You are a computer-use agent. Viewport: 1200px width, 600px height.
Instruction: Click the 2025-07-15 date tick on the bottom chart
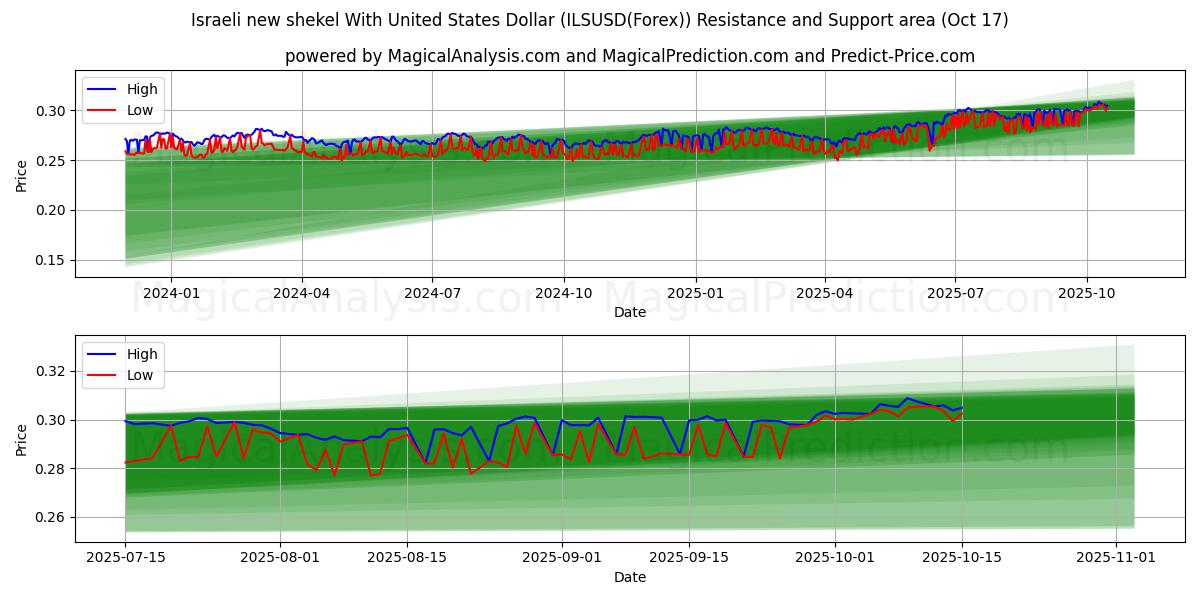[x=125, y=558]
